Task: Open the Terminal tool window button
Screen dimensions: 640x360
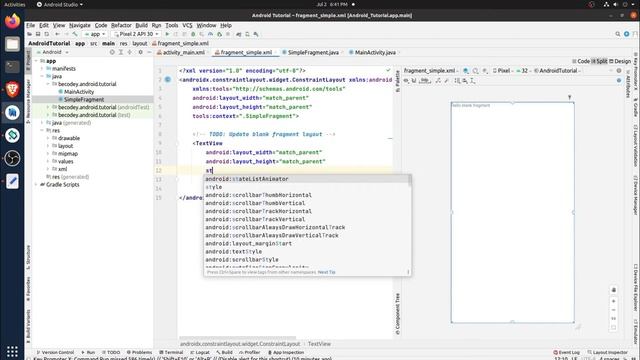Action: point(171,352)
